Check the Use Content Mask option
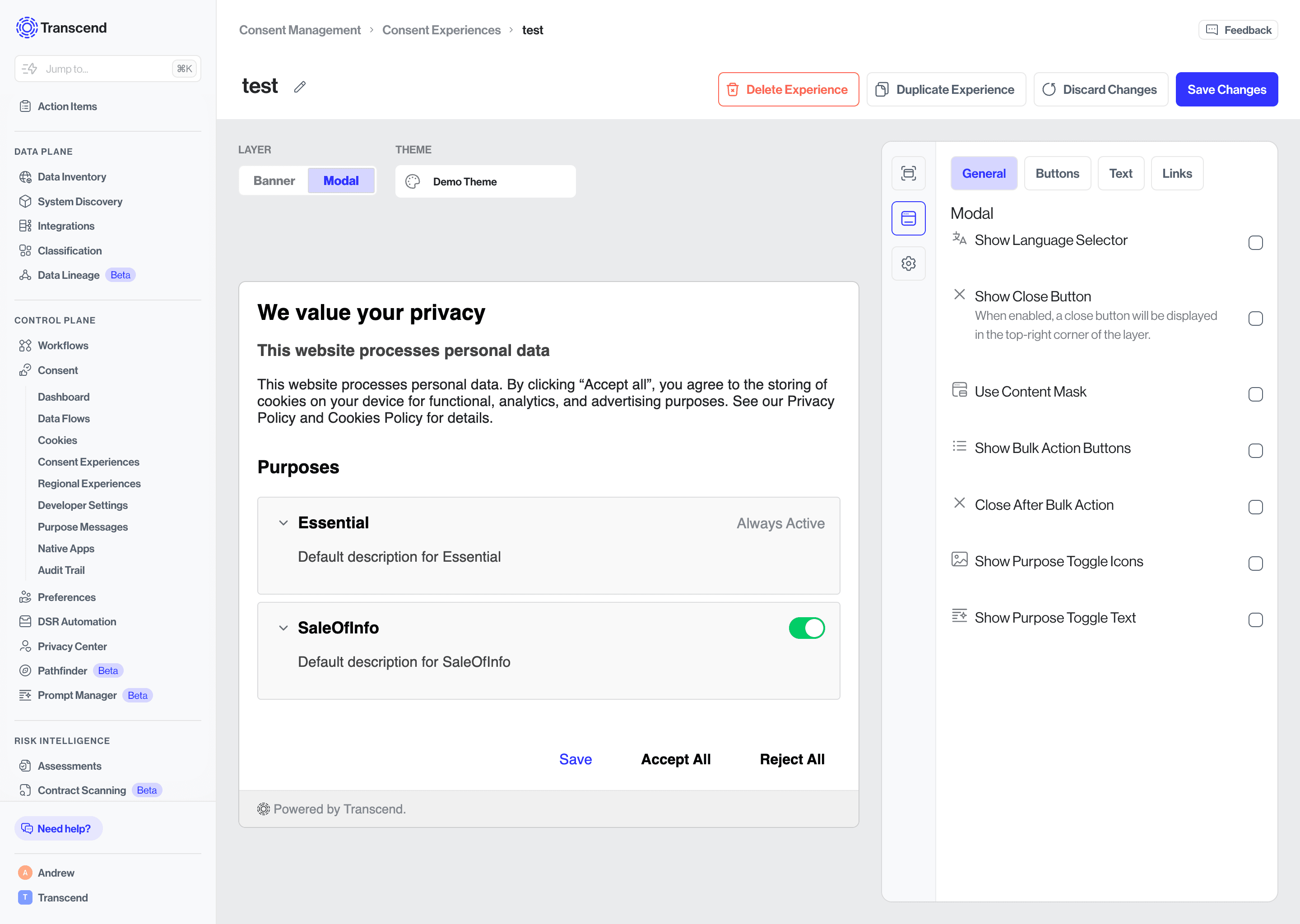The image size is (1300, 924). [1256, 394]
